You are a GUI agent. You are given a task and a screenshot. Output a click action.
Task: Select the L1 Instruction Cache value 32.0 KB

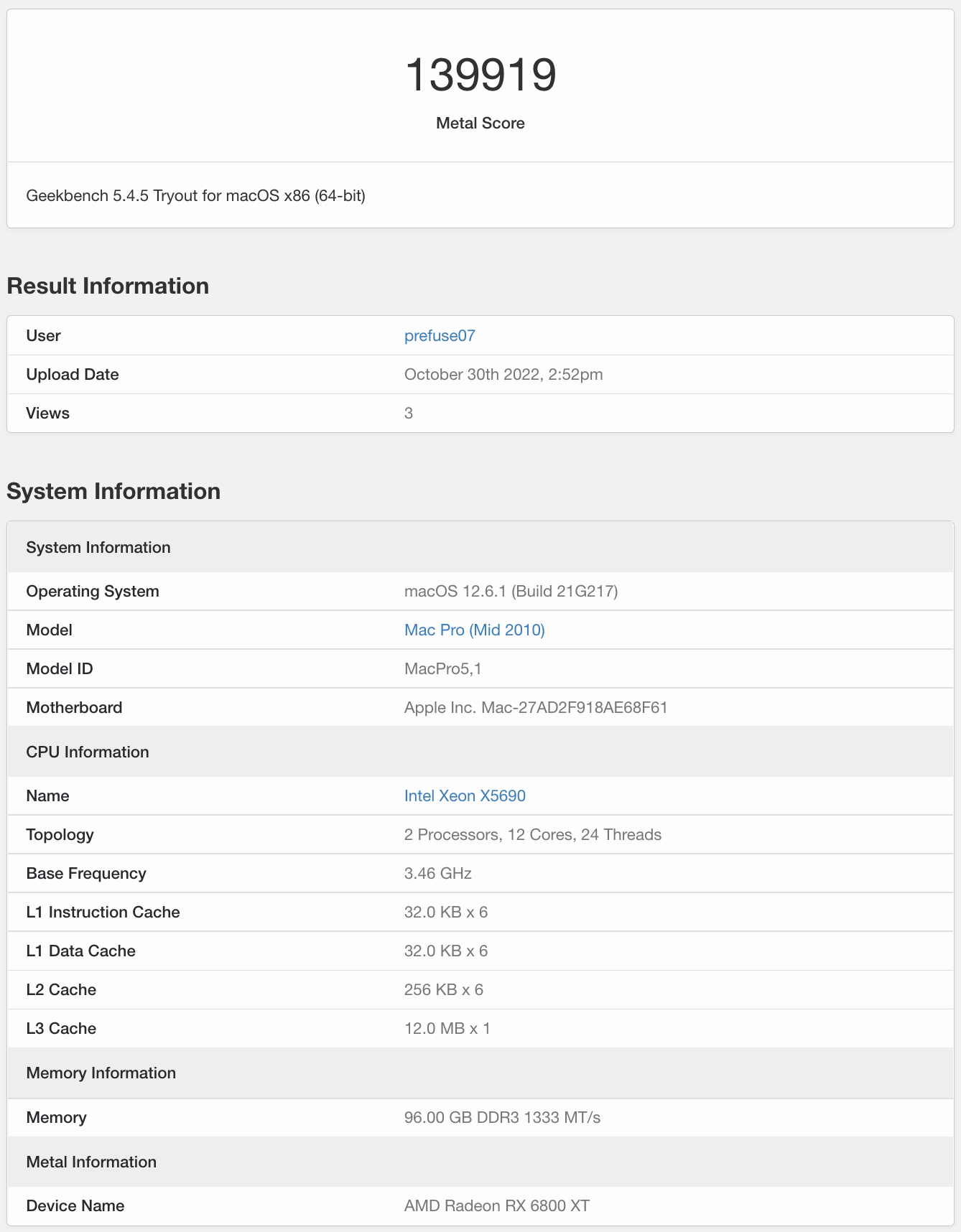446,912
